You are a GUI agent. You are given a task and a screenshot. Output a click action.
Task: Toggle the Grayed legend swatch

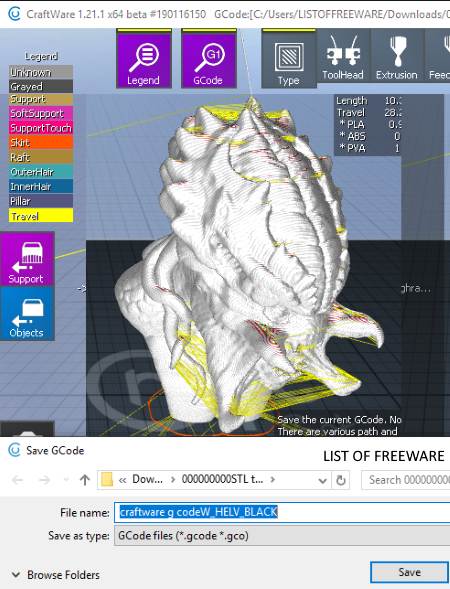tap(41, 86)
